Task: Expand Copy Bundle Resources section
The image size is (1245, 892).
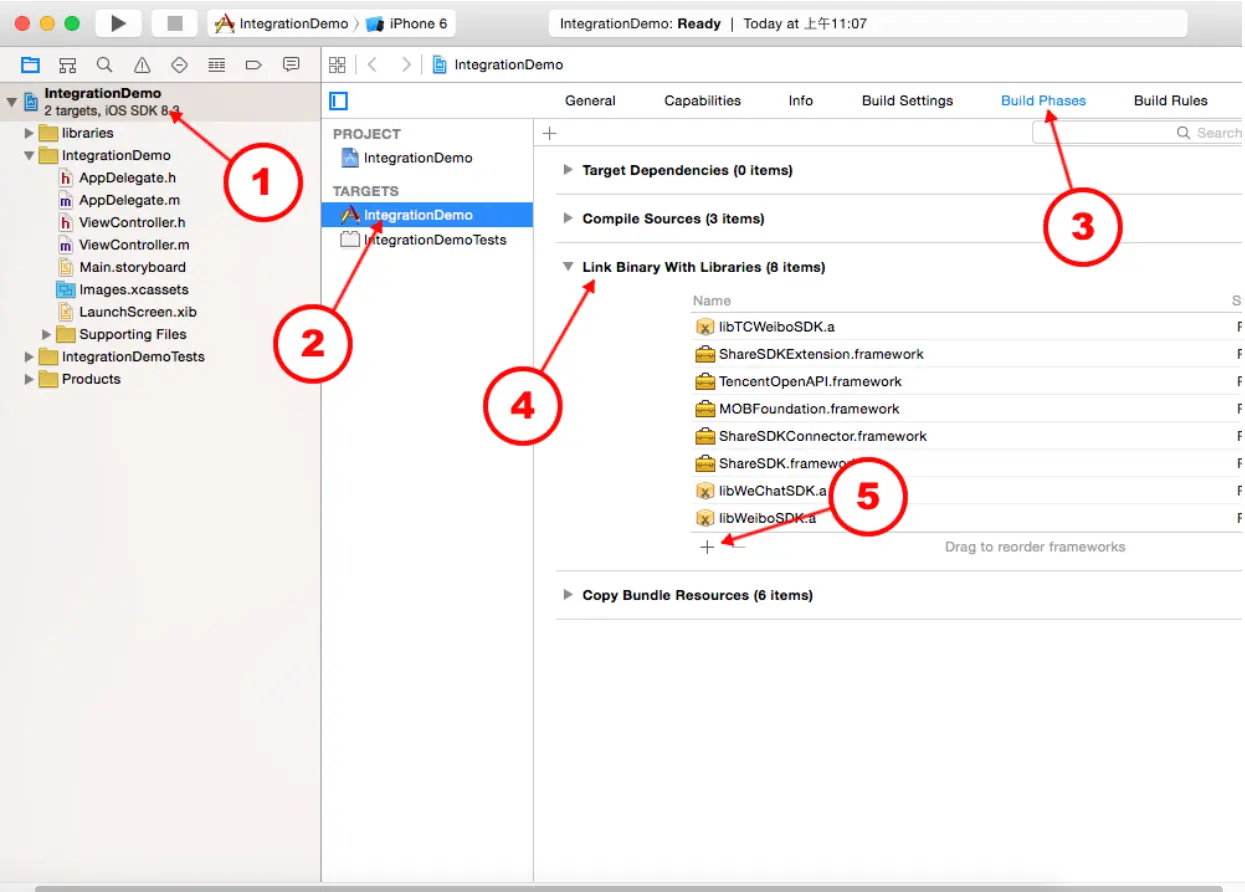Action: click(x=568, y=595)
